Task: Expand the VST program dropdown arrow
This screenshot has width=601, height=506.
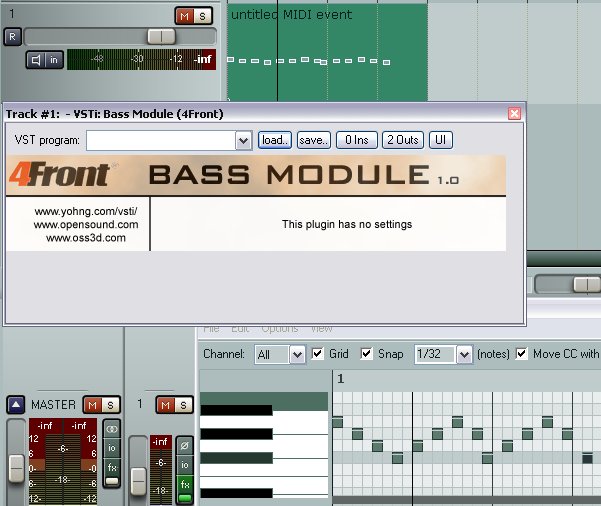Action: (x=243, y=141)
